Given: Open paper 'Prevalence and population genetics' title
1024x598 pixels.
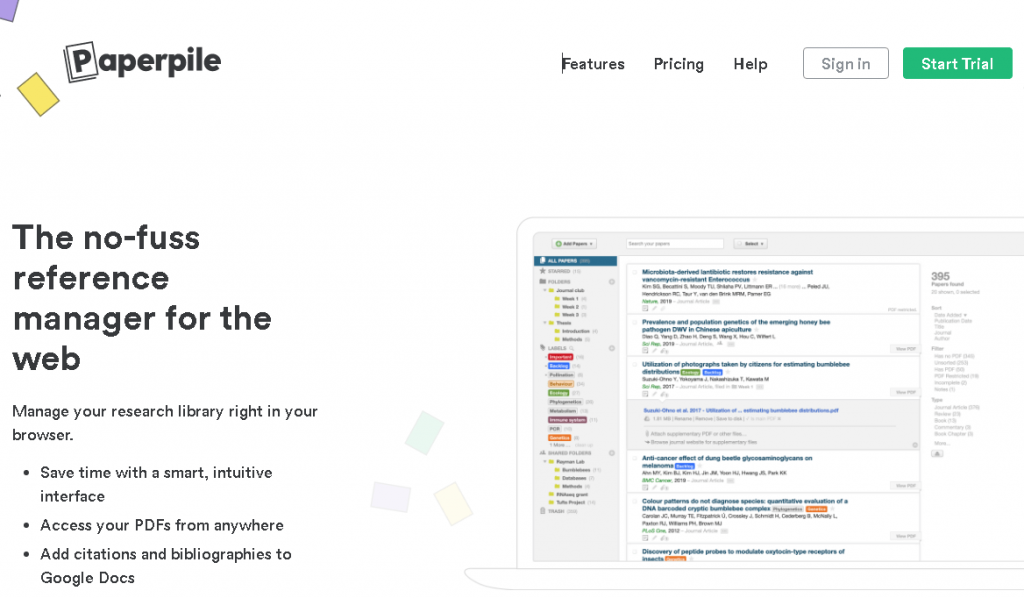Looking at the screenshot, I should coord(736,326).
